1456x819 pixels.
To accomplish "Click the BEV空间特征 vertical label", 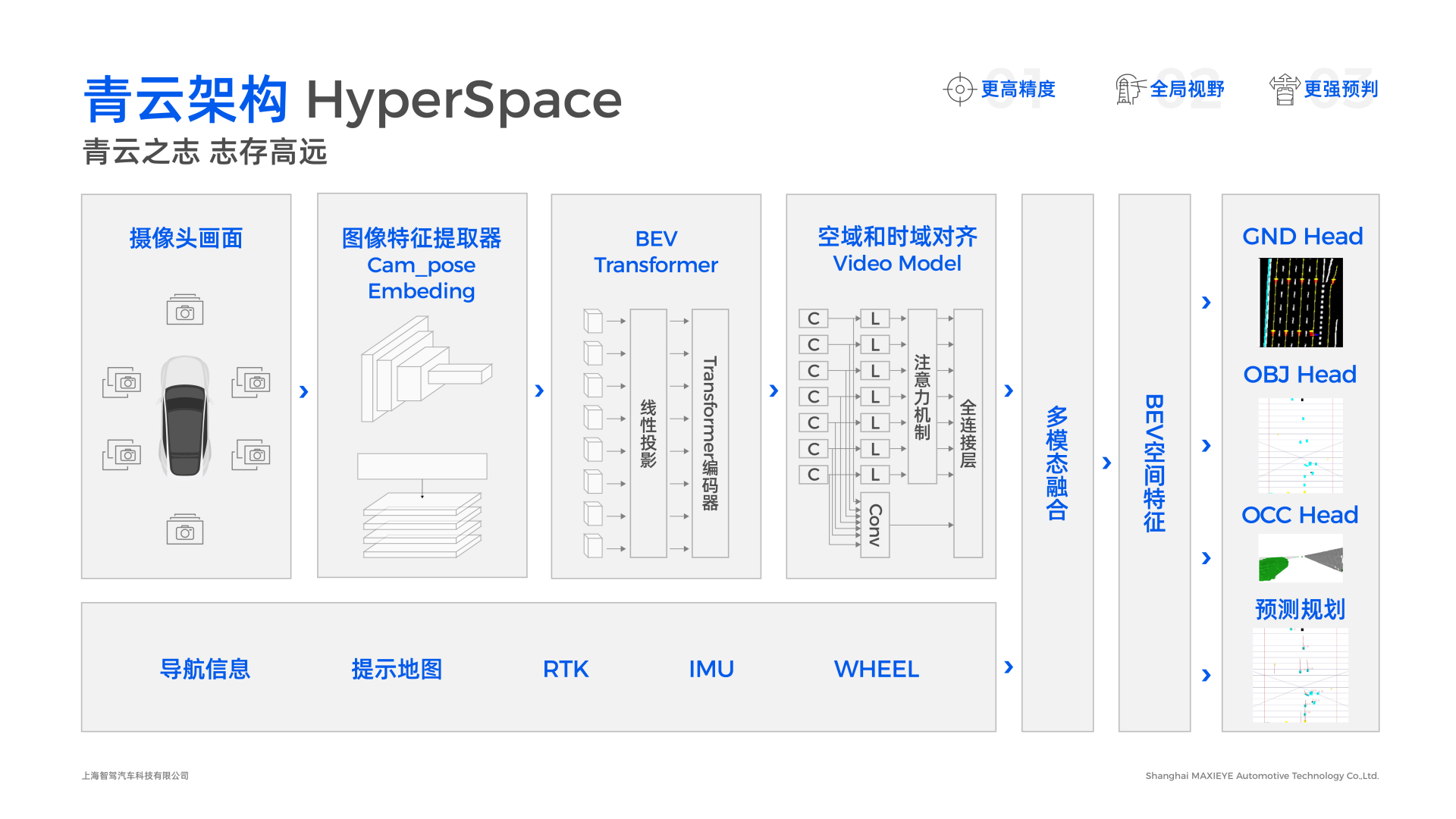I will point(1154,463).
